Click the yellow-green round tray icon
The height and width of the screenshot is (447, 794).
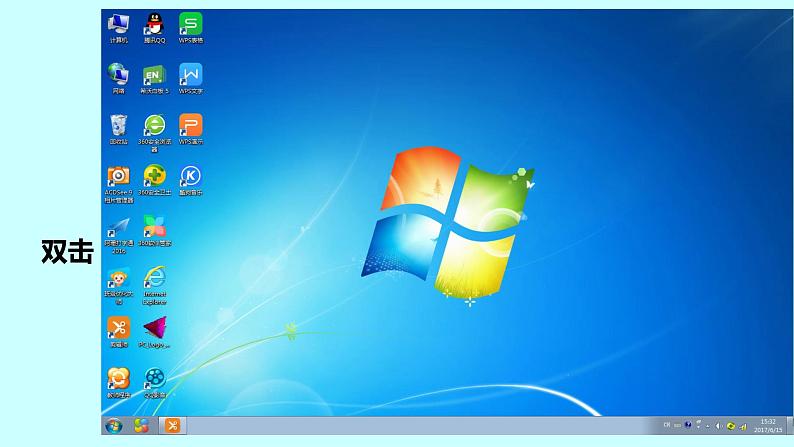tap(730, 426)
